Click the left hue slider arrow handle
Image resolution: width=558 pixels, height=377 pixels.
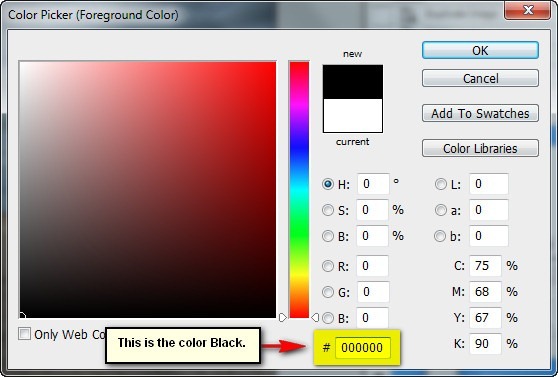tap(283, 318)
